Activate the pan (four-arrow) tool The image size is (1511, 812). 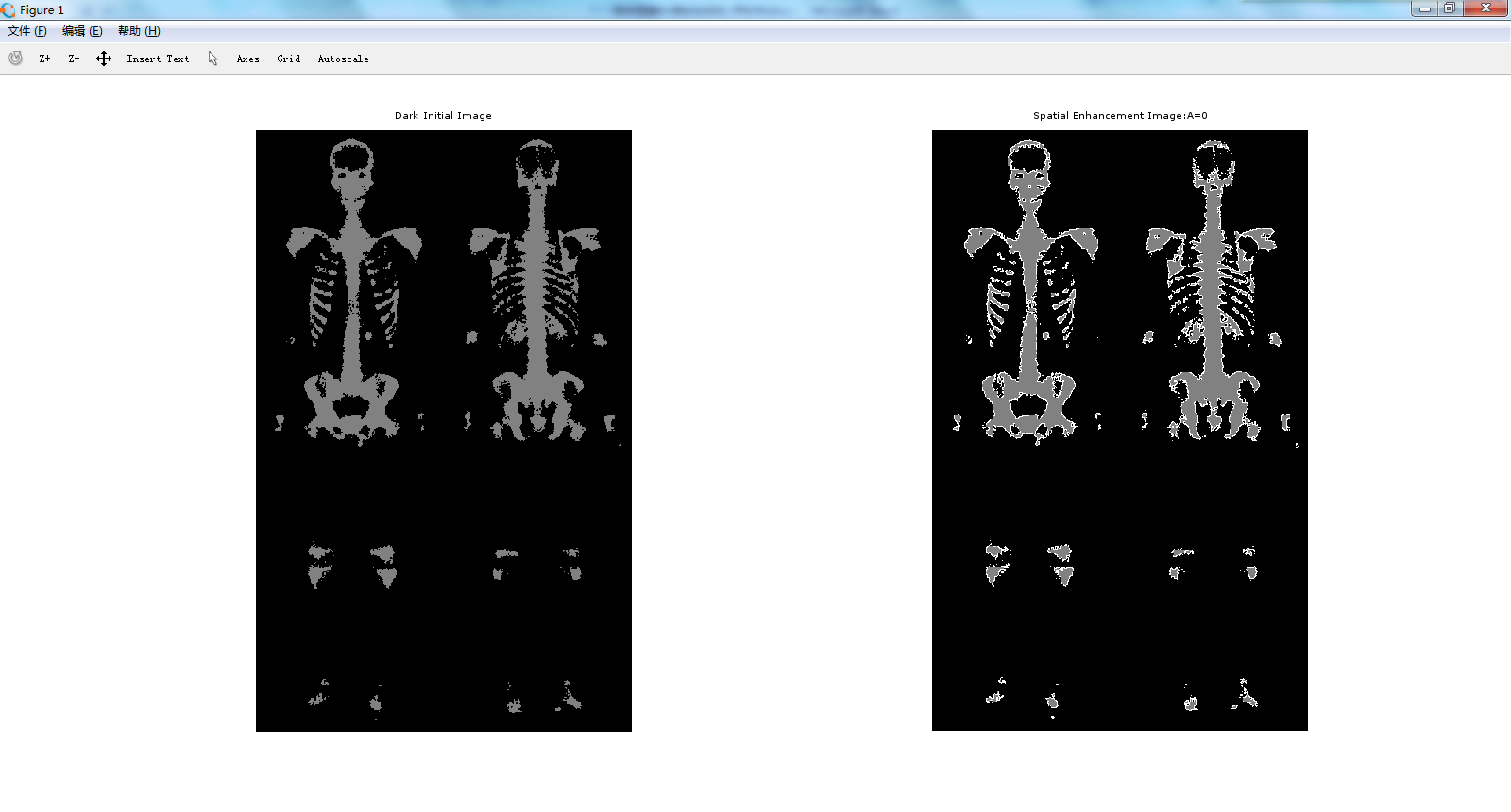pos(104,59)
